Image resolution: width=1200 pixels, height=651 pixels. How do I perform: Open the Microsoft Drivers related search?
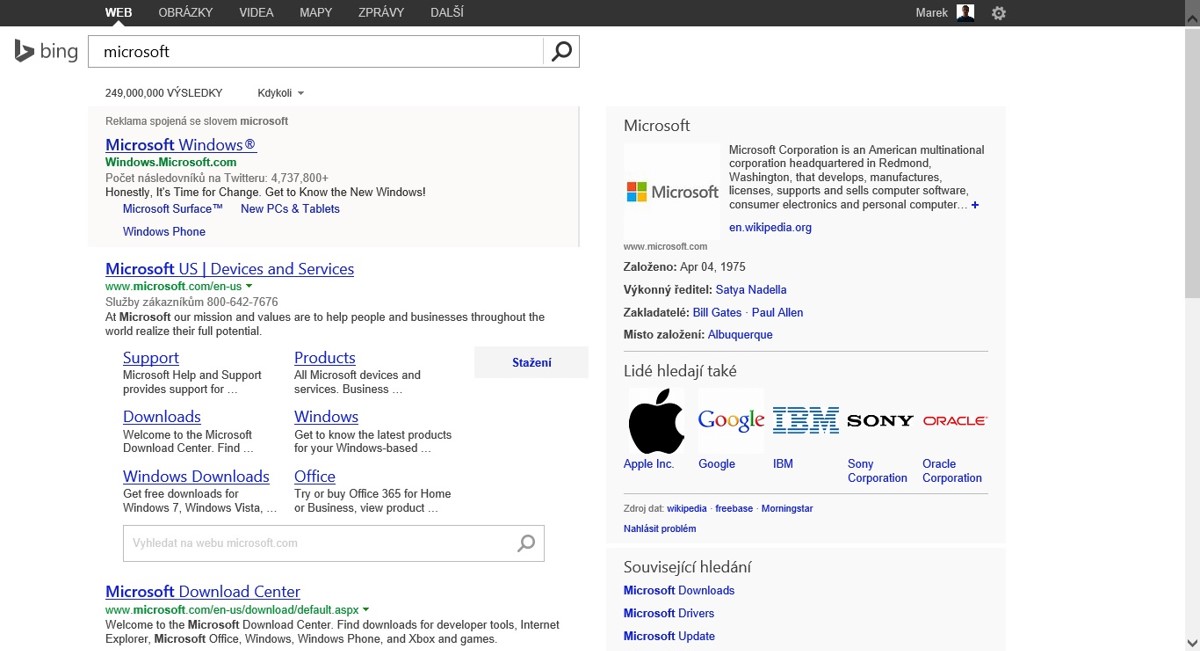tap(669, 614)
